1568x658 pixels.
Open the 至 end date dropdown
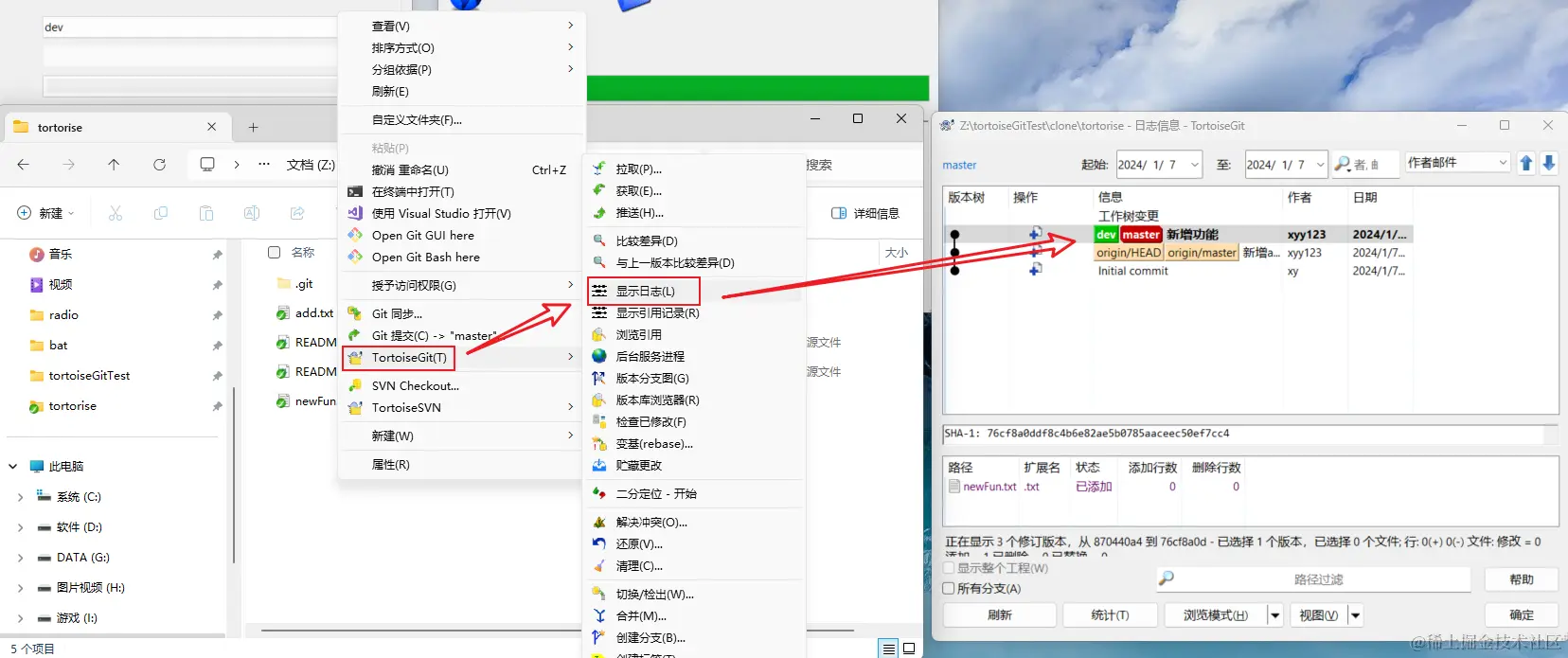[1321, 165]
